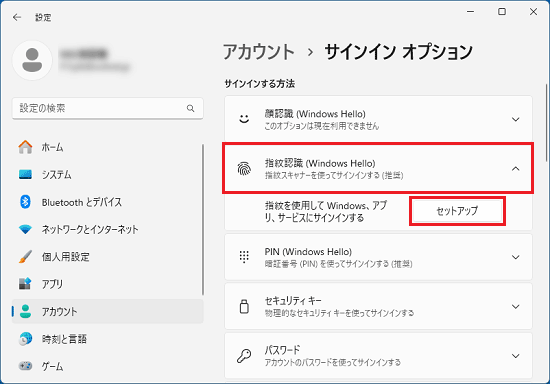Click the search magnifier icon
Viewport: 550px width, 384px height.
[x=190, y=108]
